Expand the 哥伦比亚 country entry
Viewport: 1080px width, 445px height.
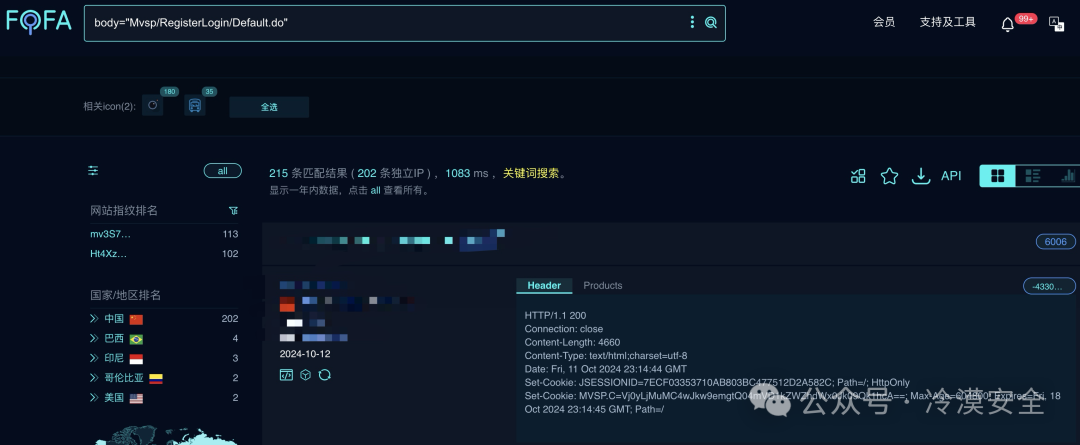click(x=94, y=378)
